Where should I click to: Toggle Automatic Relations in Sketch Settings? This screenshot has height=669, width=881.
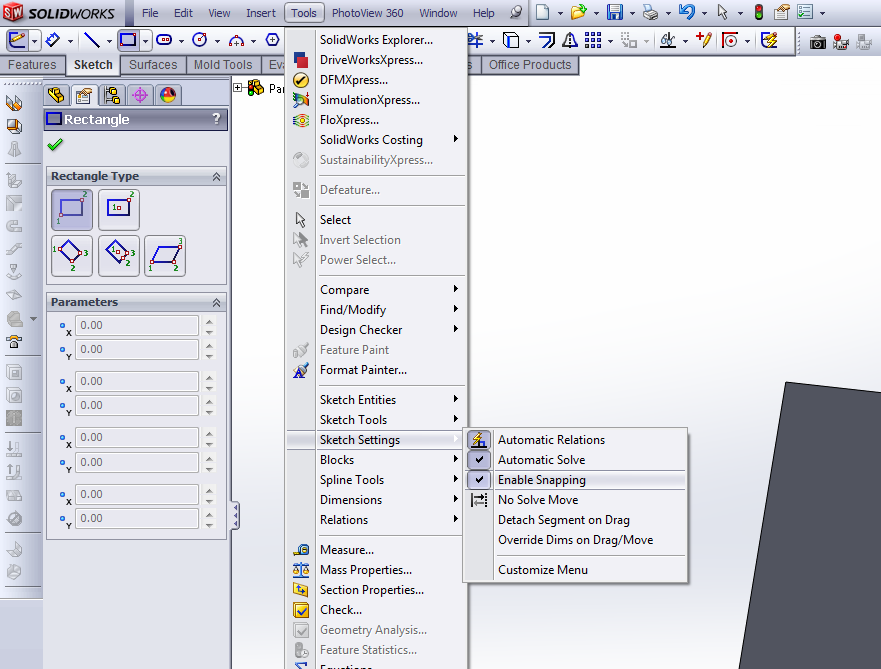551,440
